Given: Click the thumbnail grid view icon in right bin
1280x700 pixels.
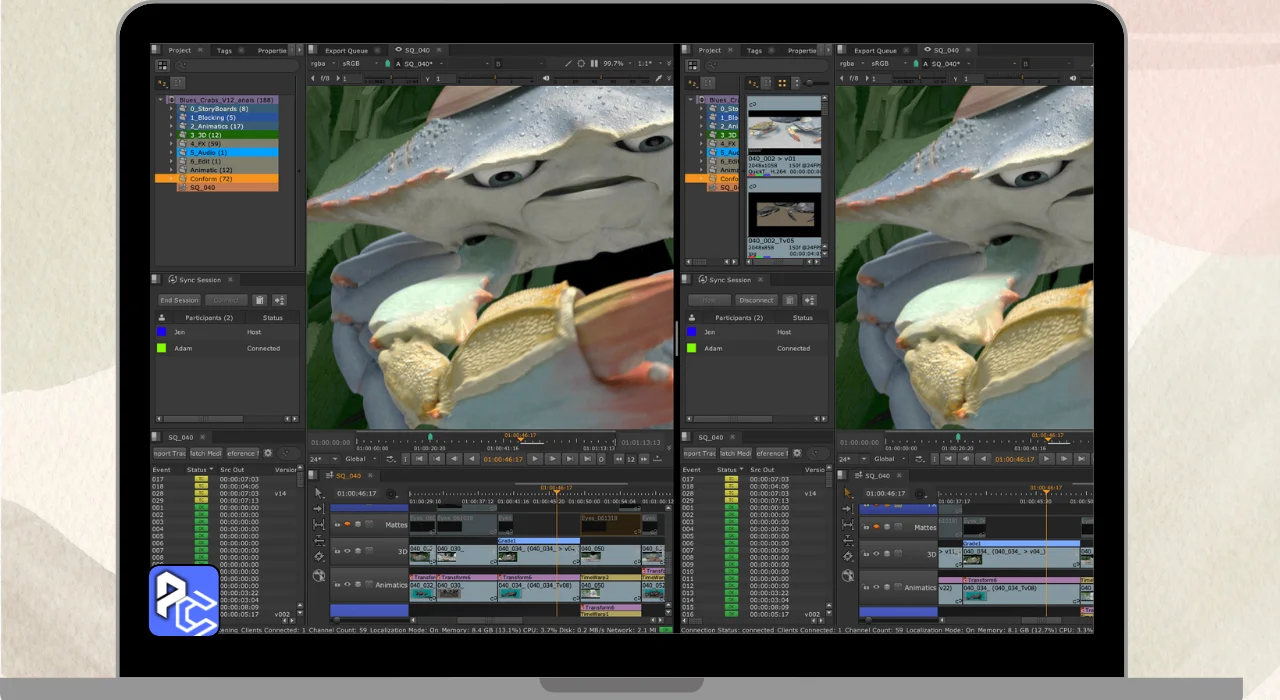Looking at the screenshot, I should pos(782,83).
